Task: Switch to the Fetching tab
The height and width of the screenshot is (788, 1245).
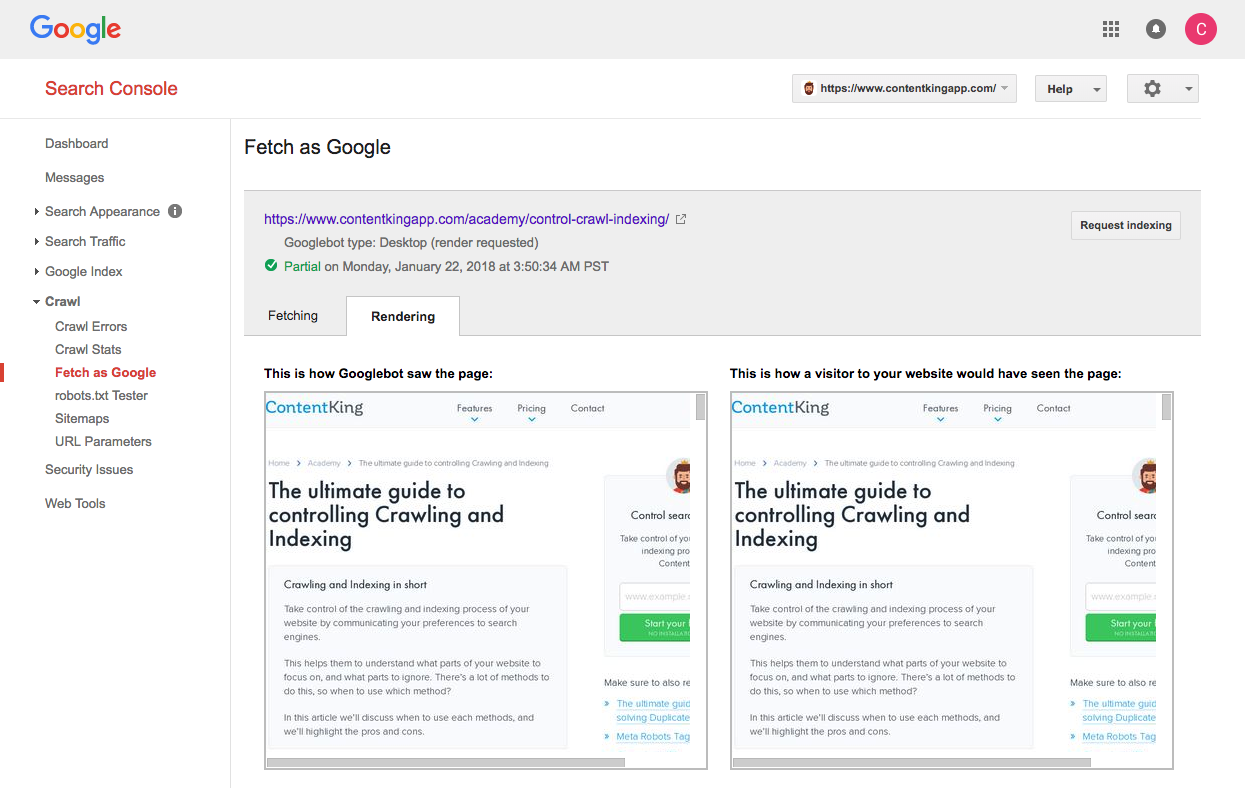Action: tap(293, 315)
